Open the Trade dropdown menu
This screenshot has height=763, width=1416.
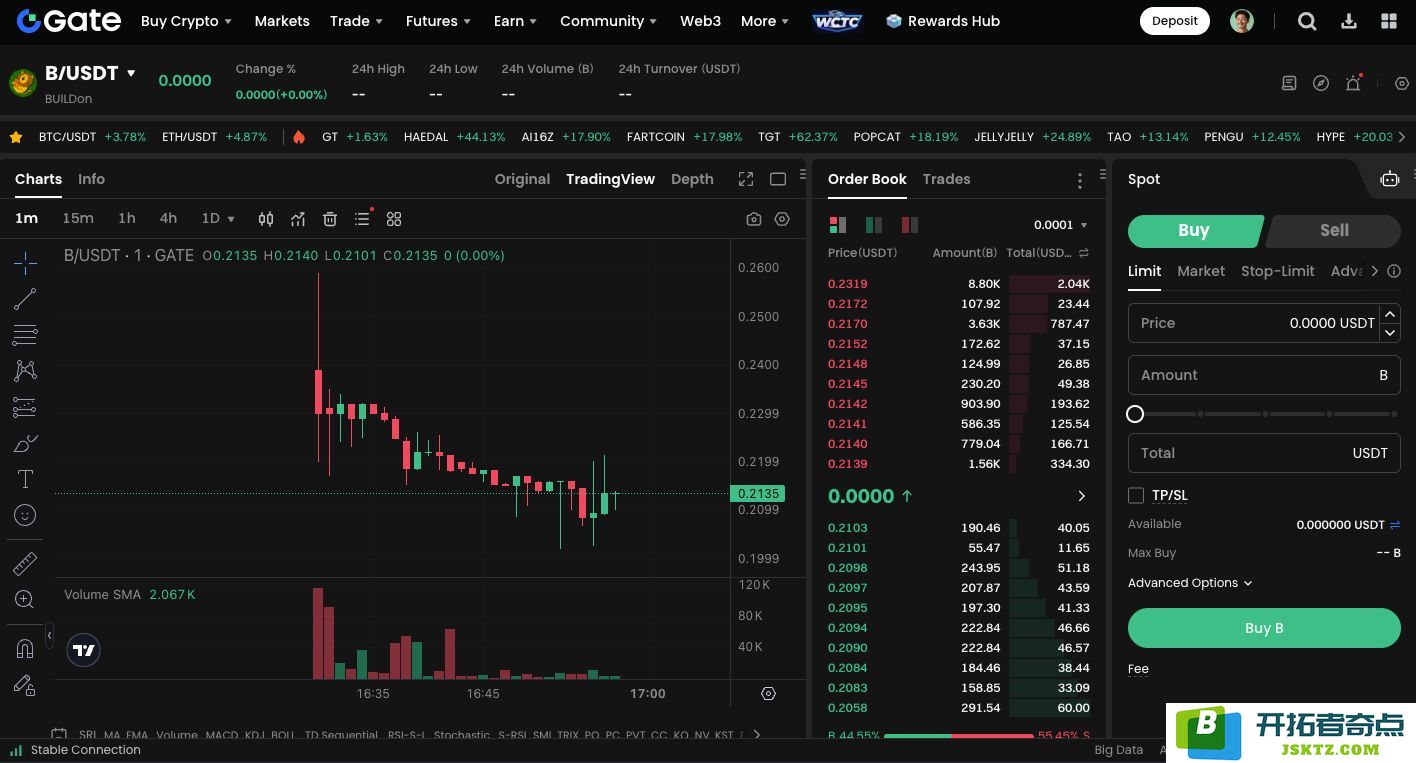356,21
